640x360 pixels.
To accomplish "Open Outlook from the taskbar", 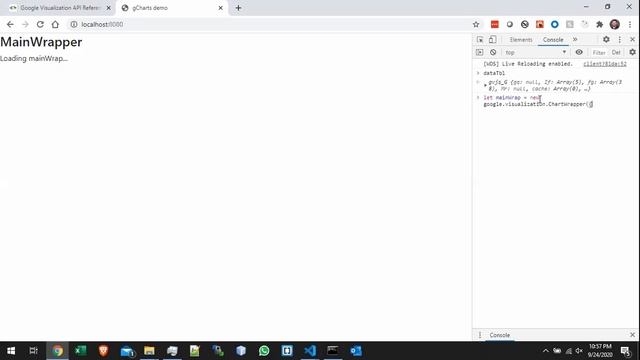I will click(x=356, y=351).
